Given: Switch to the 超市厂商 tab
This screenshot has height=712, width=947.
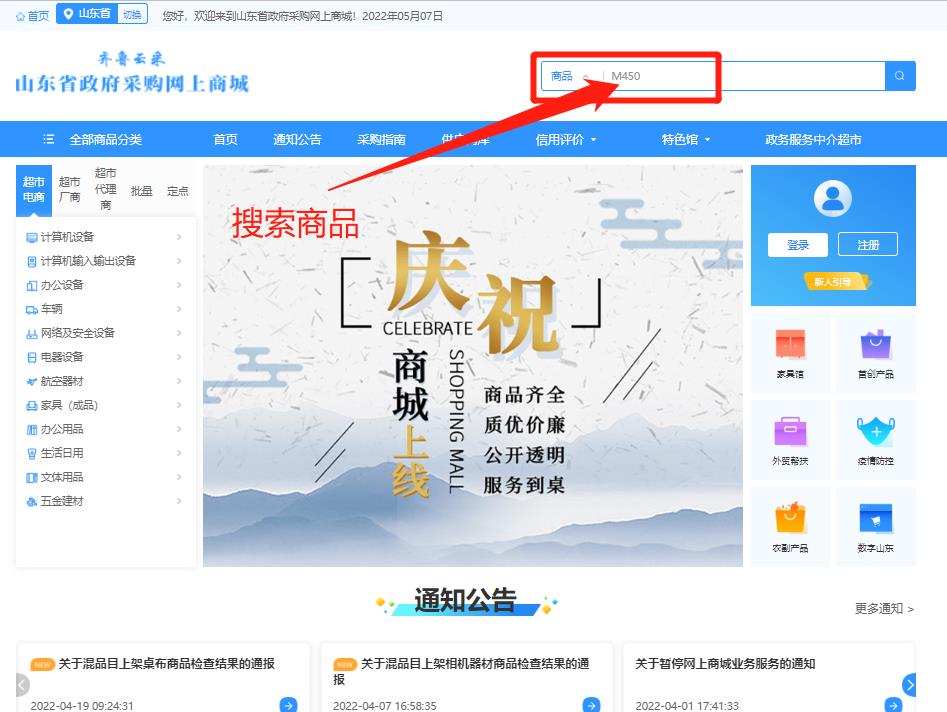Looking at the screenshot, I should [x=69, y=189].
